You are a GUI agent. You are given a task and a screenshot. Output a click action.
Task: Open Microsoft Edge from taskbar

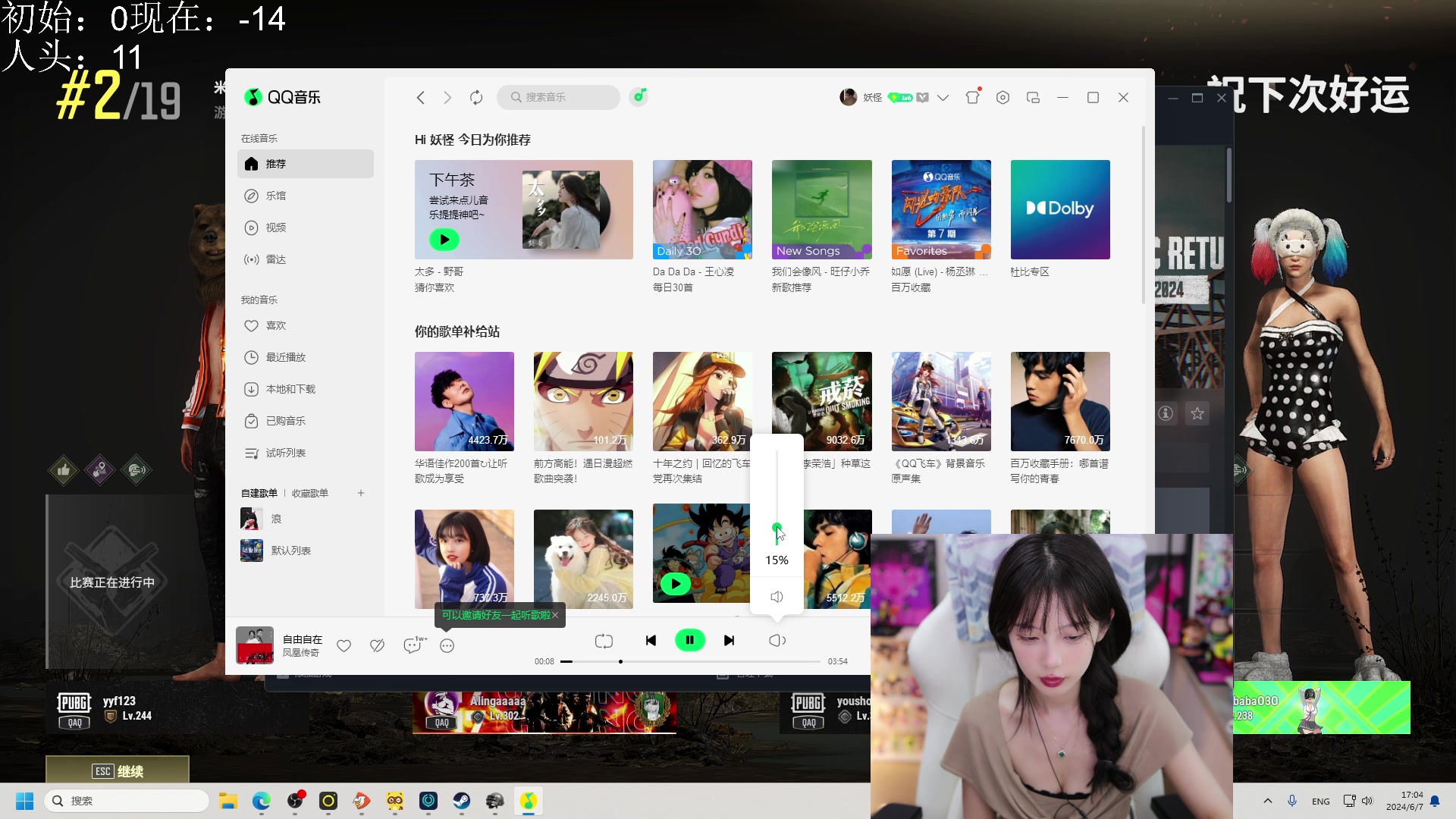coord(262,801)
